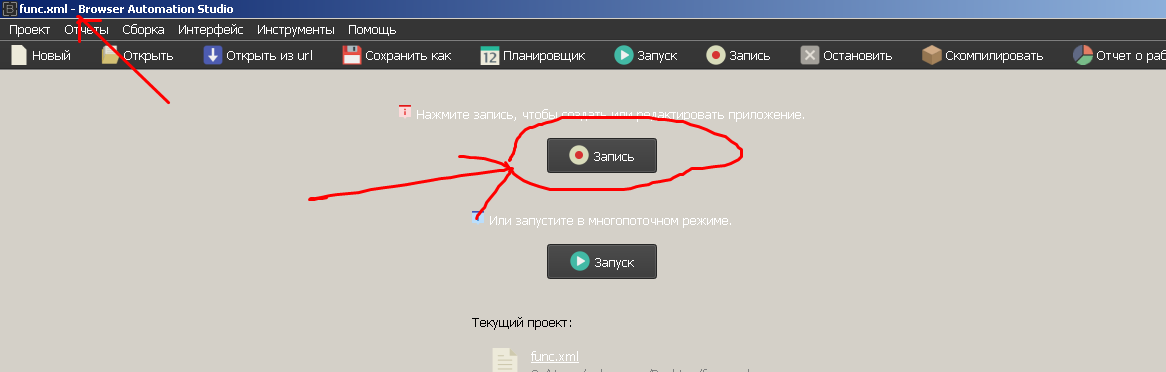
Task: Click the blue download arrow icon for Открыть из url
Action: pos(213,55)
